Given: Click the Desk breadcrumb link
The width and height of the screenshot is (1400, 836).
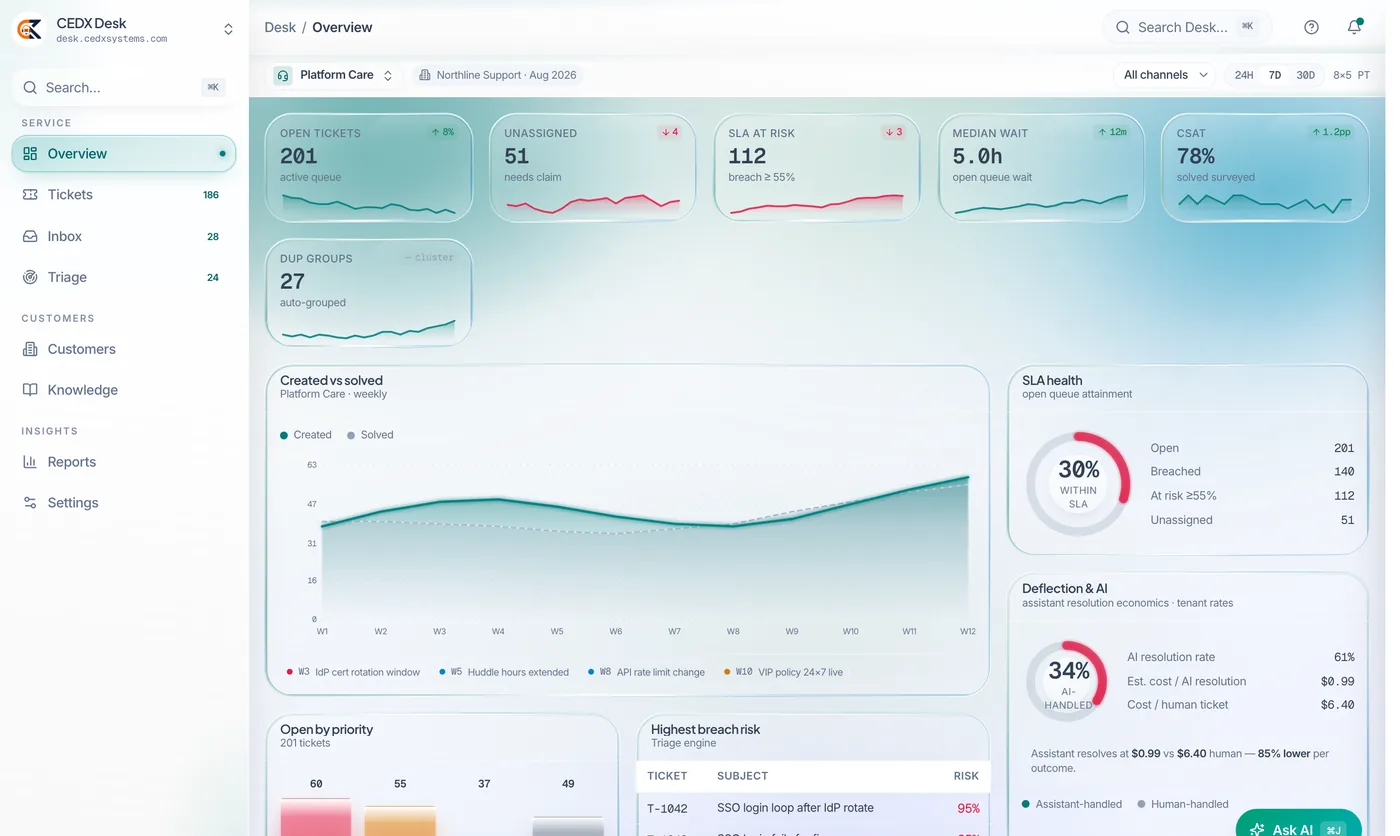Looking at the screenshot, I should pos(280,27).
